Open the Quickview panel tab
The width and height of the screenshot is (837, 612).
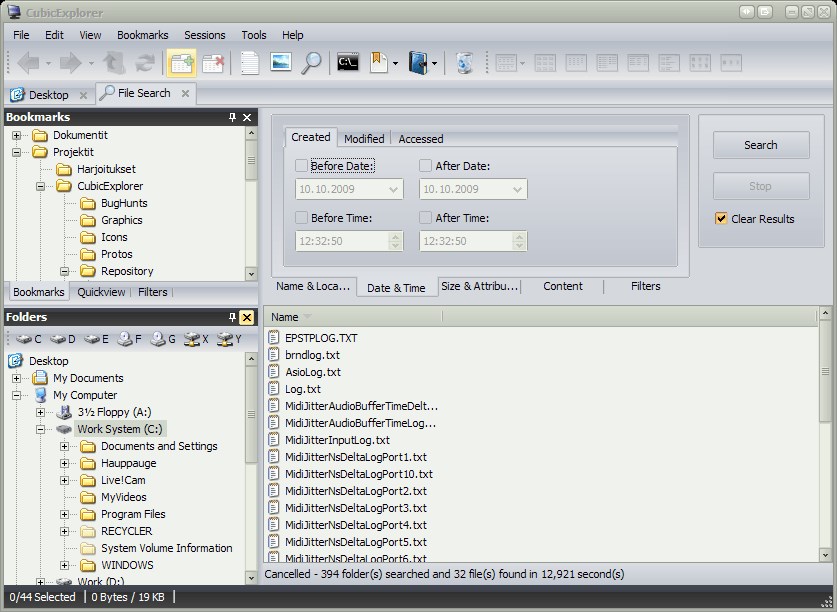pyautogui.click(x=101, y=292)
